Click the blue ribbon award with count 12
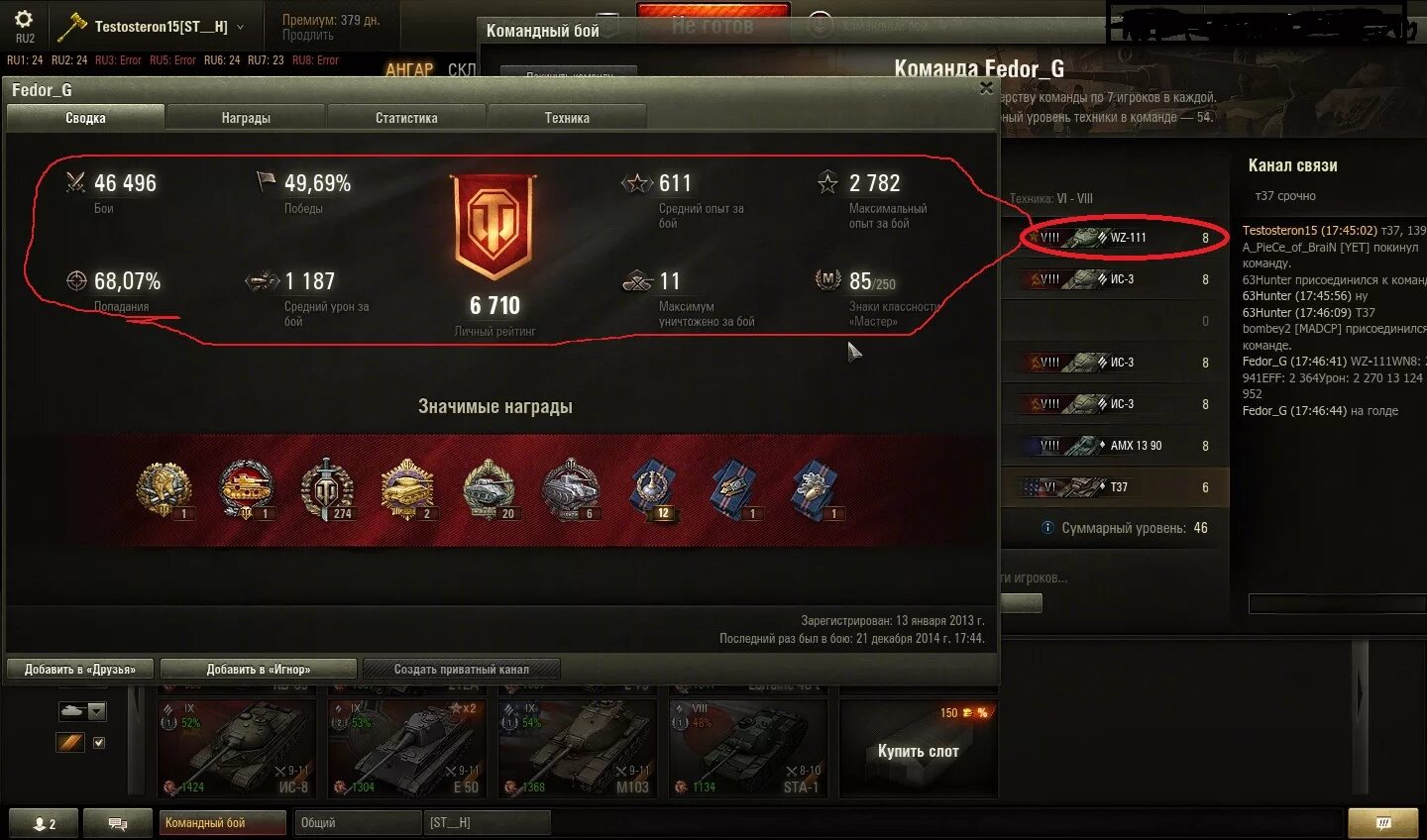 [652, 489]
